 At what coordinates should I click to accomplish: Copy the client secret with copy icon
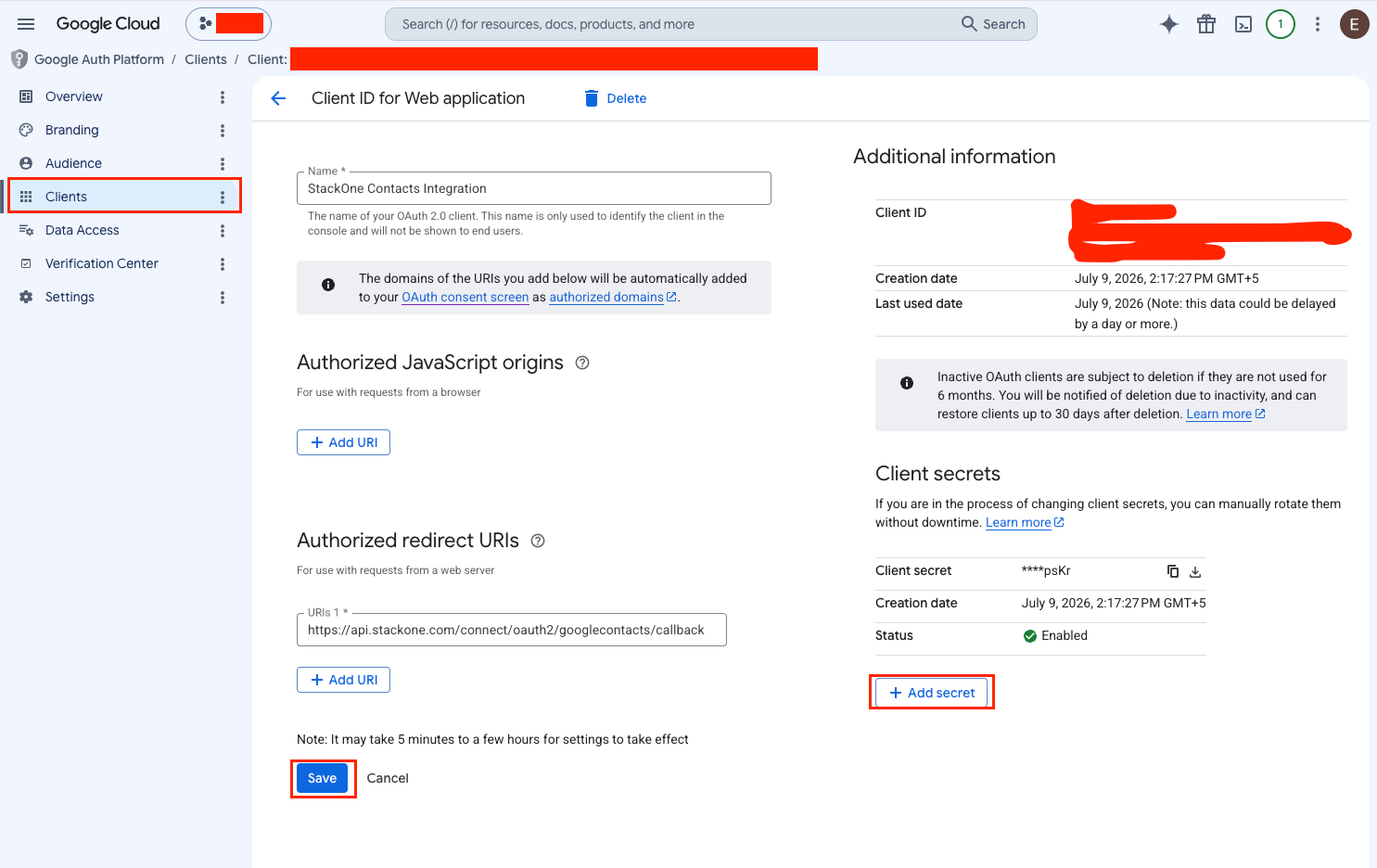coord(1173,571)
